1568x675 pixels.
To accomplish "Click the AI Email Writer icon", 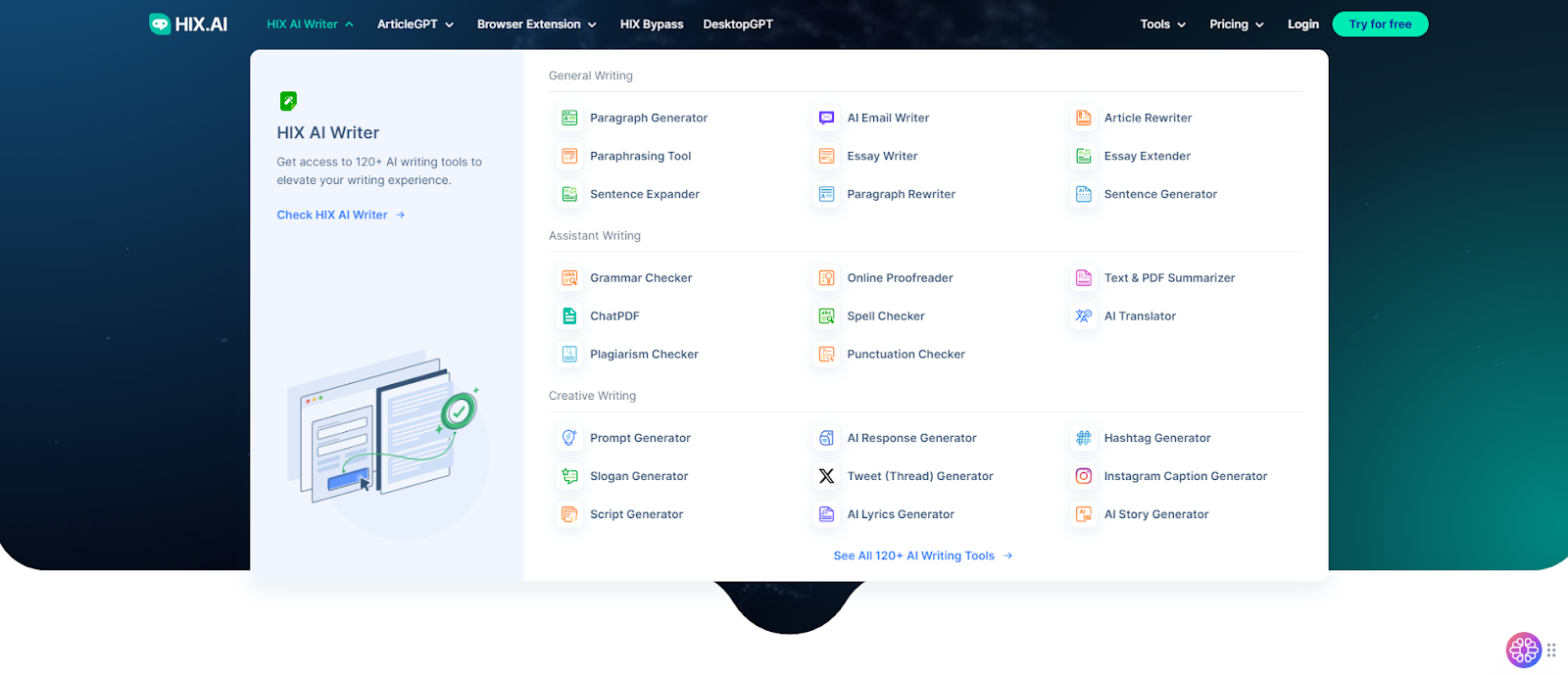I will tap(826, 118).
